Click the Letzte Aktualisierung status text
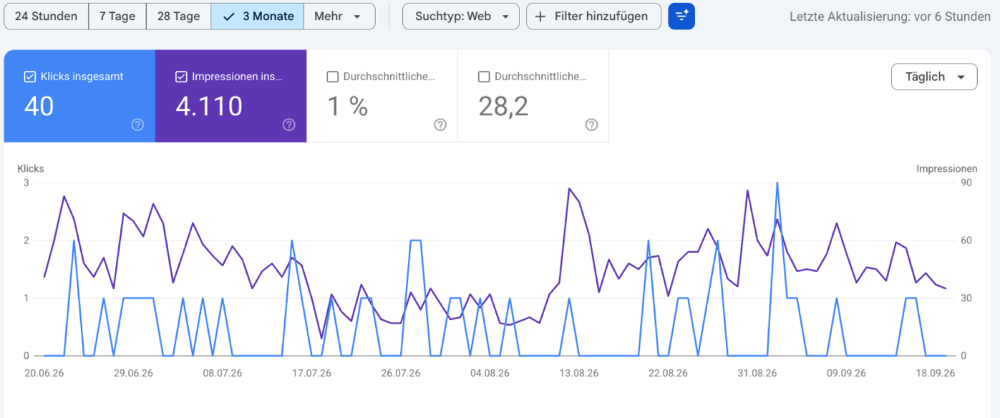 click(890, 17)
